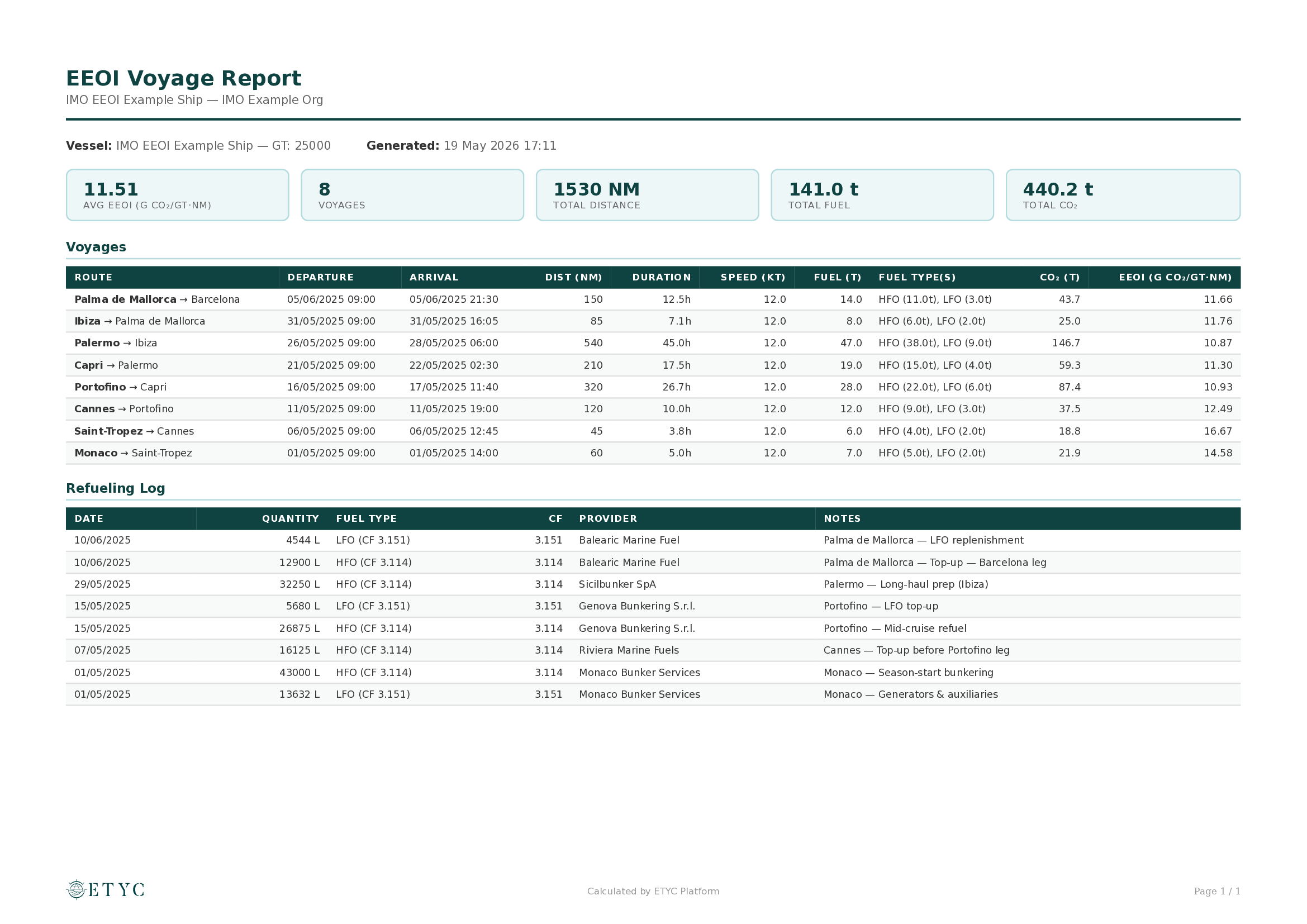Screen dimensions: 1307x924
Task: Select the Palermo → Ibiza route
Action: (116, 343)
